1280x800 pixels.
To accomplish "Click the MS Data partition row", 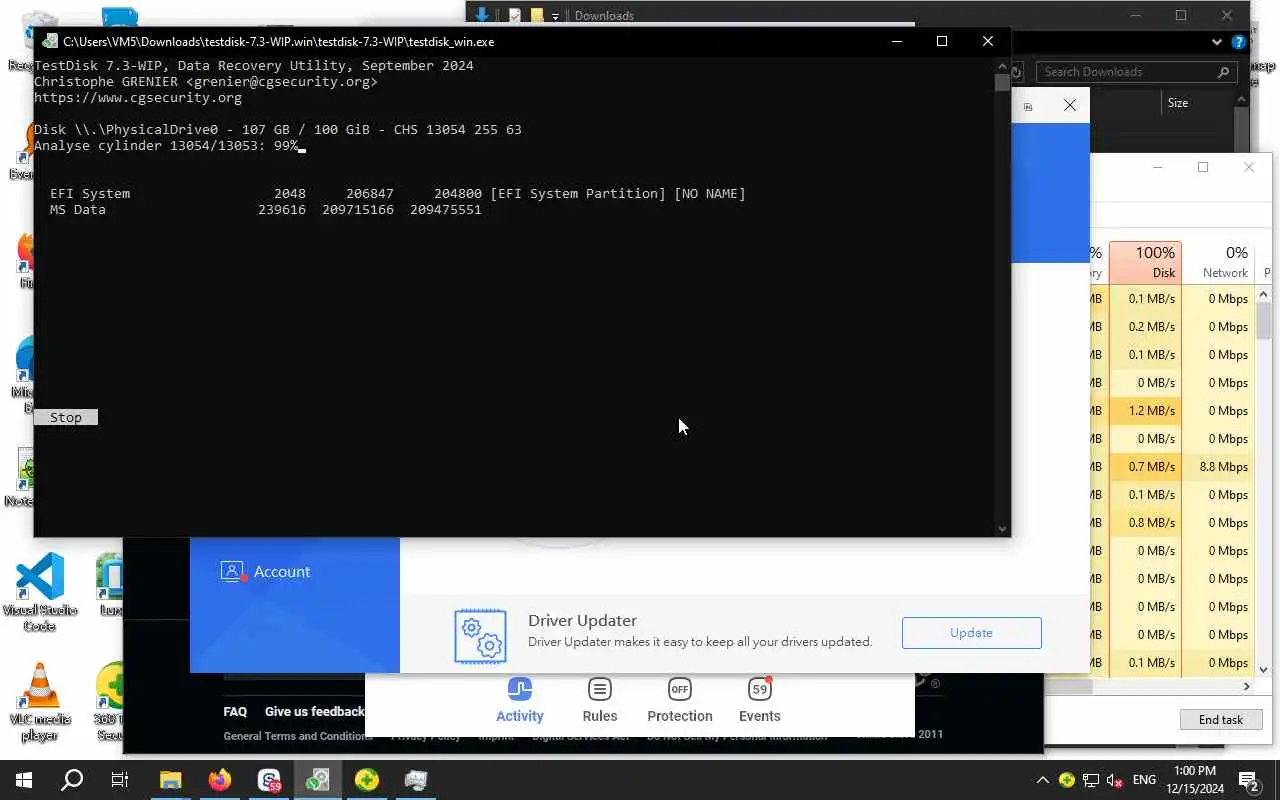I will pos(266,209).
